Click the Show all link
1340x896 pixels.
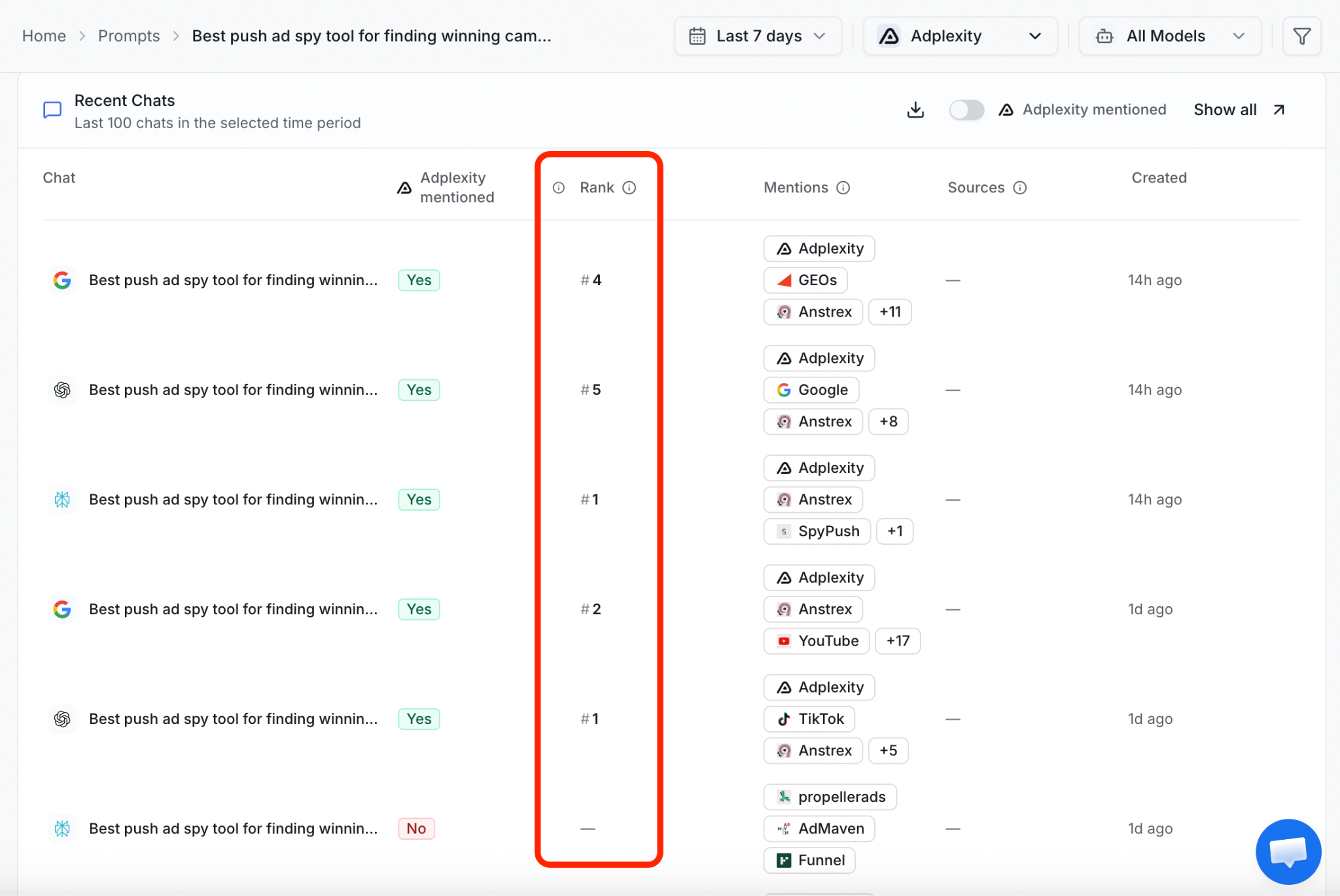point(1239,110)
